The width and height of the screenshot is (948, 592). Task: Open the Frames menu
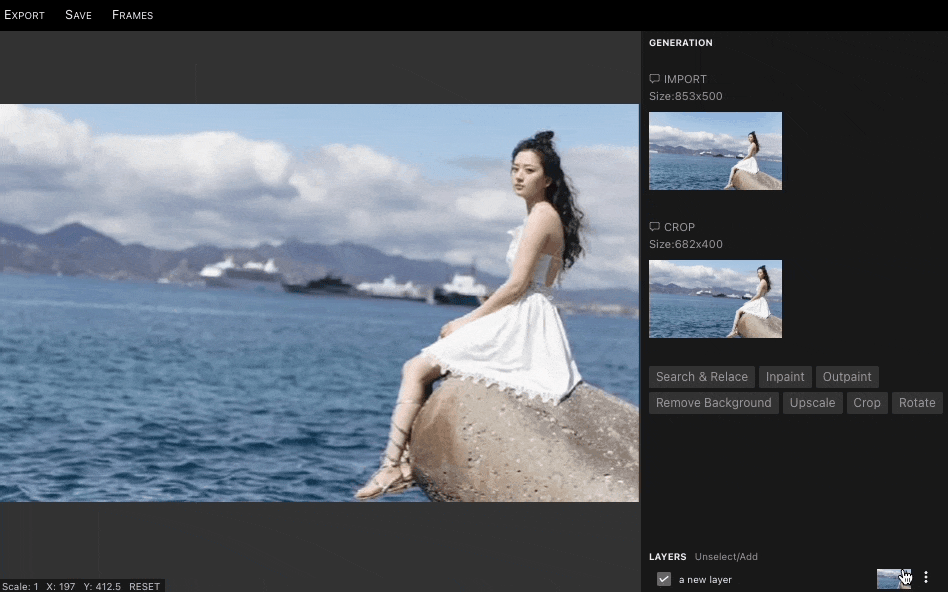click(132, 15)
